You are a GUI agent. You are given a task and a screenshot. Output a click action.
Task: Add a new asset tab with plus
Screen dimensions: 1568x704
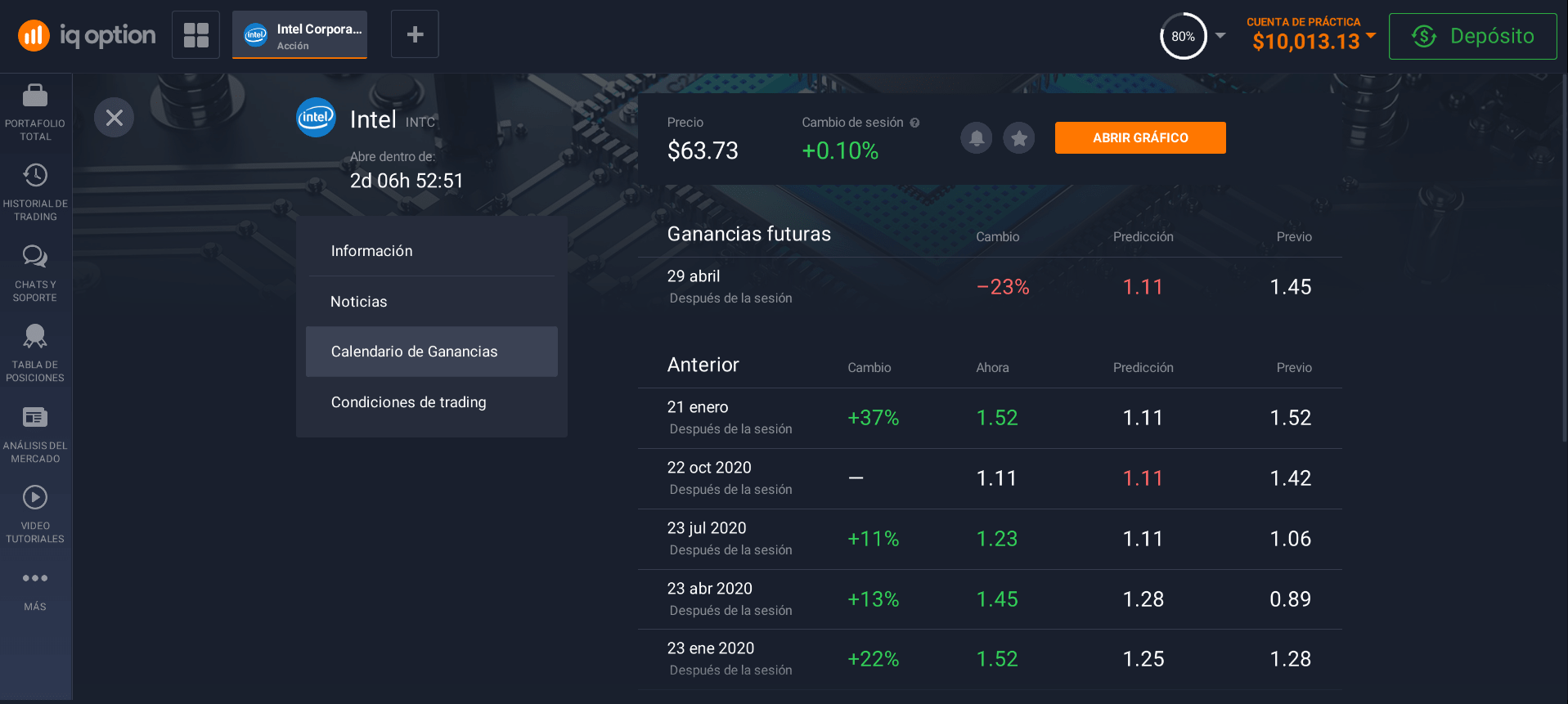[x=415, y=34]
